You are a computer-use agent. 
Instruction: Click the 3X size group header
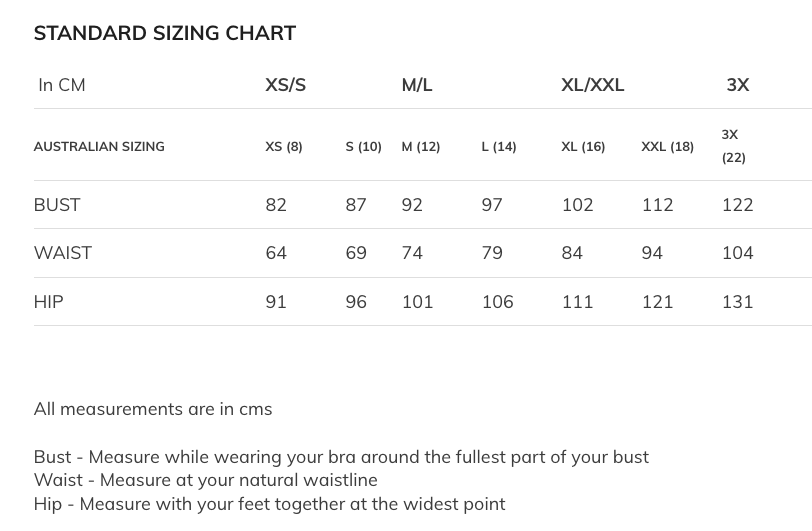click(x=738, y=85)
